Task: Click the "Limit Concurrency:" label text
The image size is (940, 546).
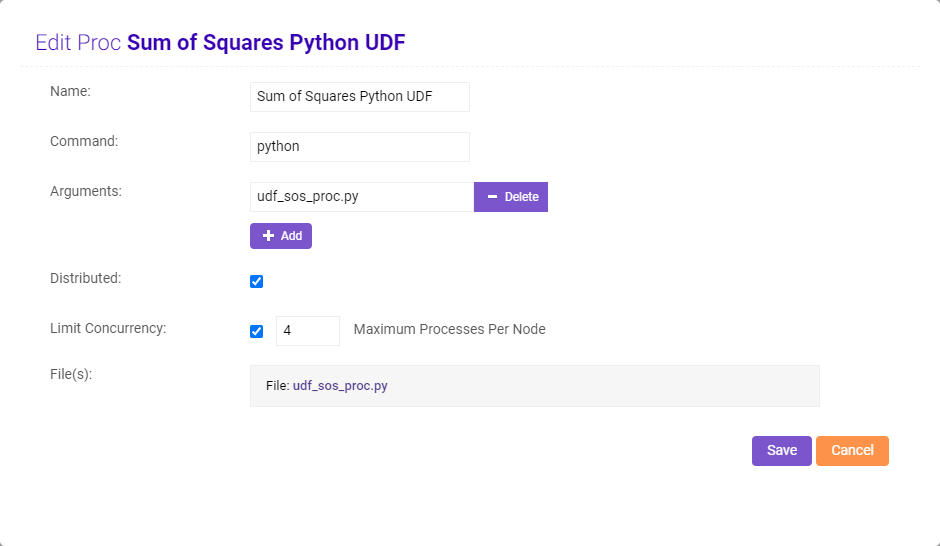Action: 108,328
